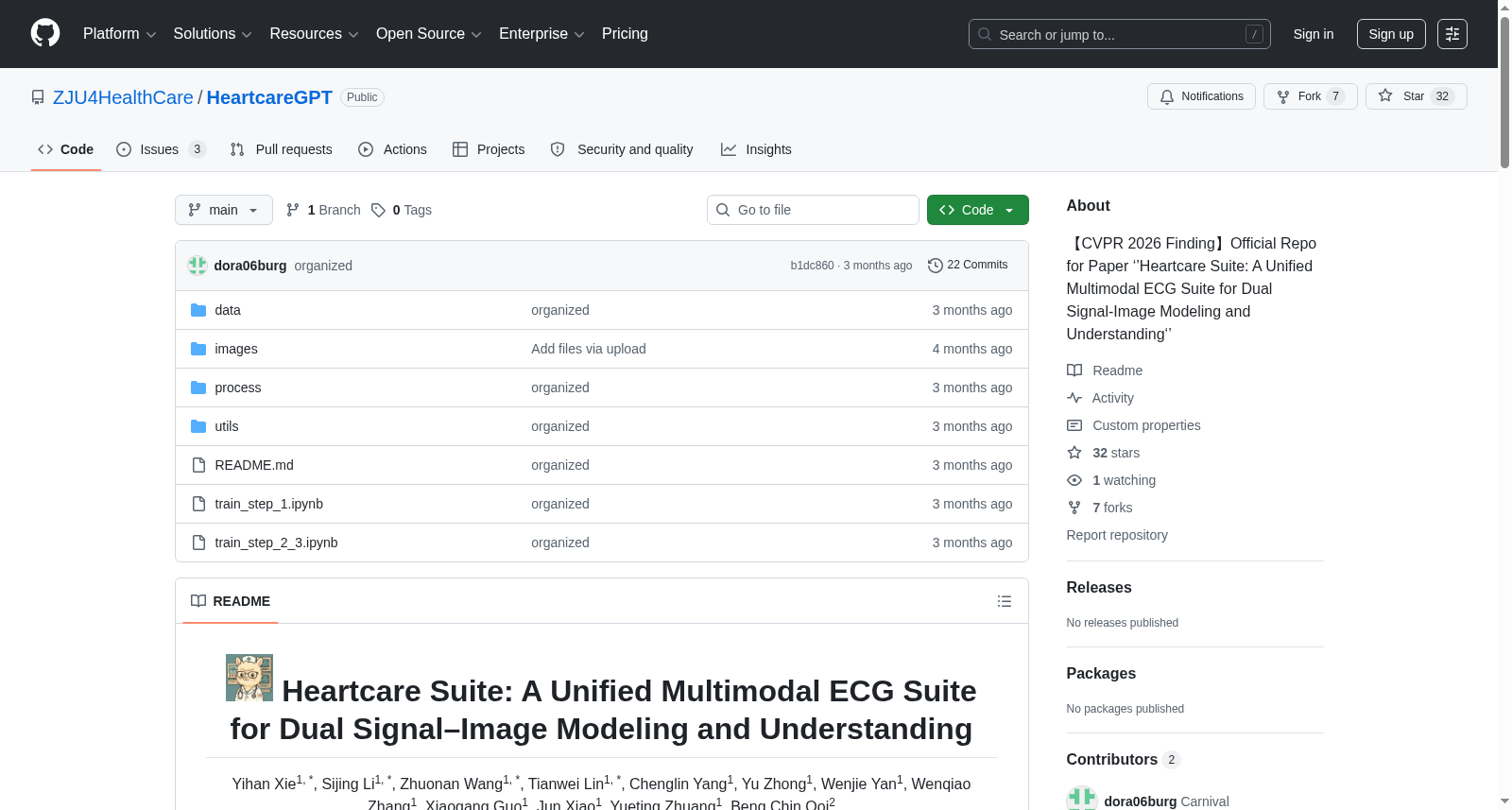
Task: Click the train_step_1.ipynb file icon
Action: [x=198, y=504]
